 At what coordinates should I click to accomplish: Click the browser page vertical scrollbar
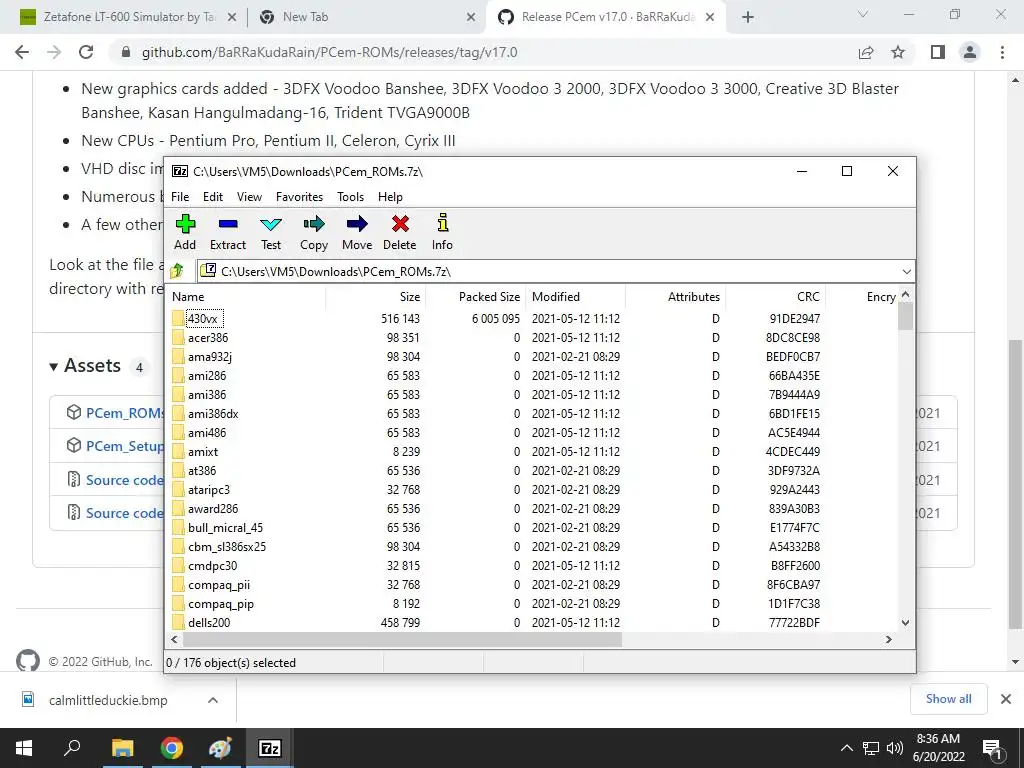(x=1015, y=483)
